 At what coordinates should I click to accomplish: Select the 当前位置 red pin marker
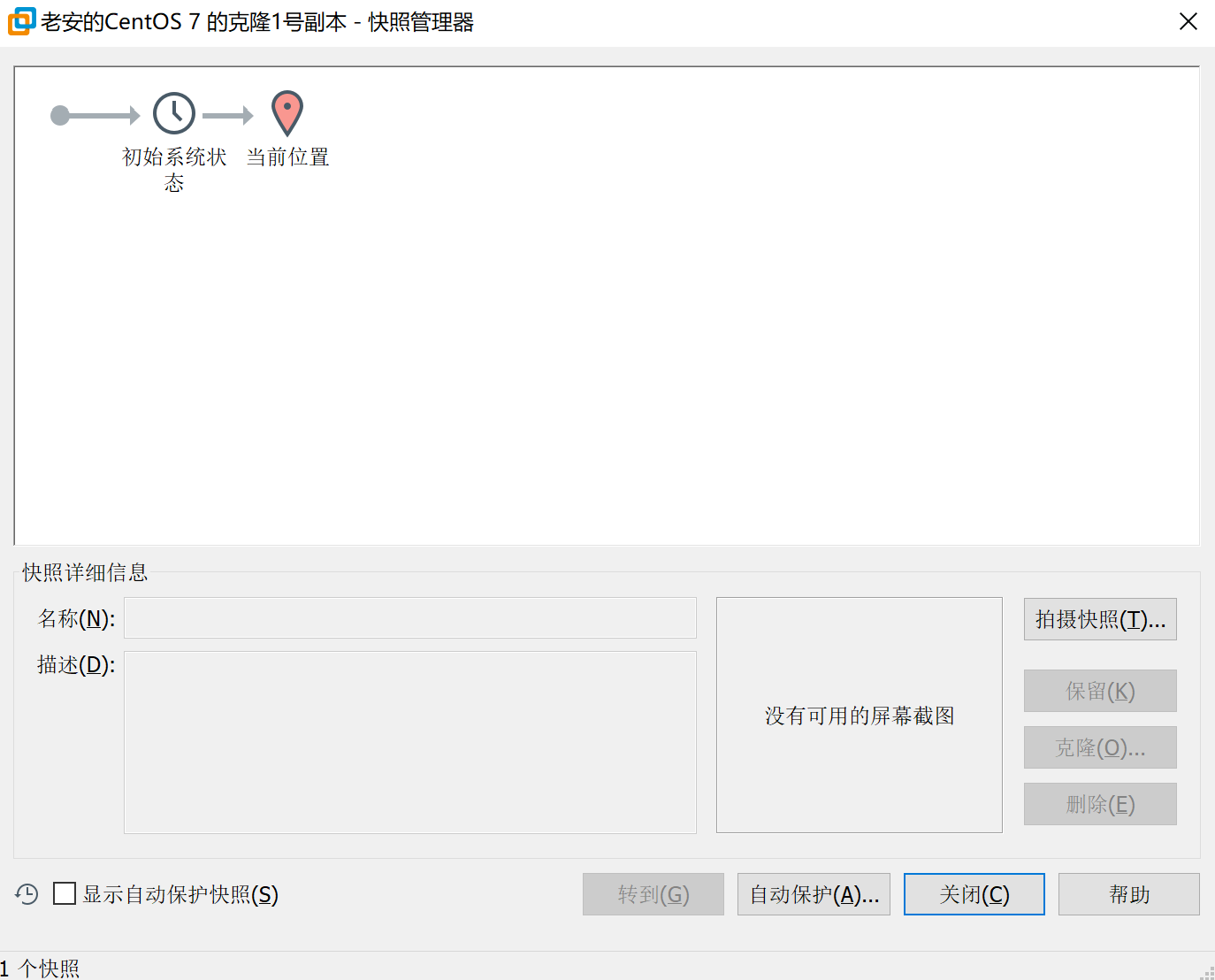coord(287,114)
